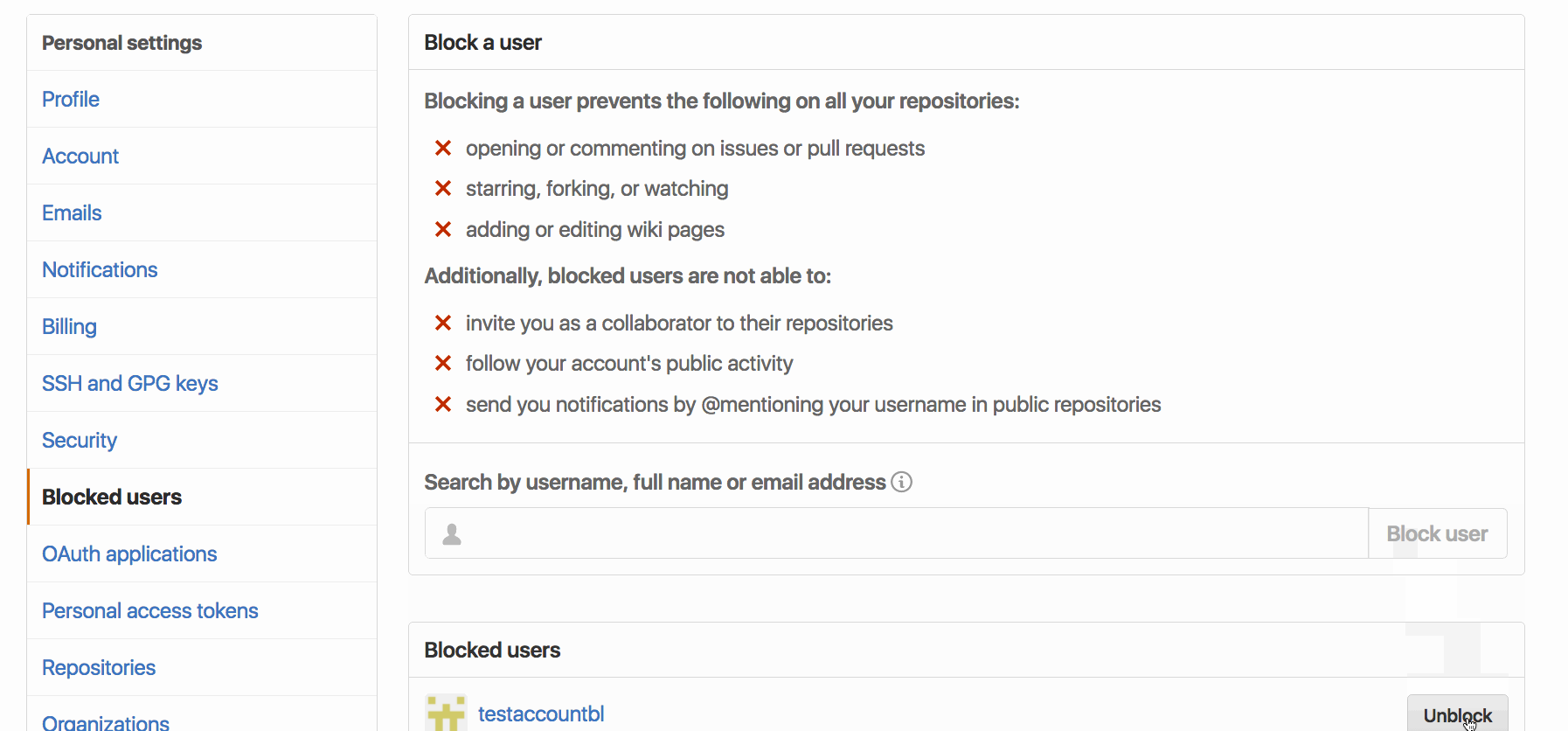The width and height of the screenshot is (1568, 731).
Task: Click heading 'Additionally, blocked users are not able to:'
Action: (628, 276)
